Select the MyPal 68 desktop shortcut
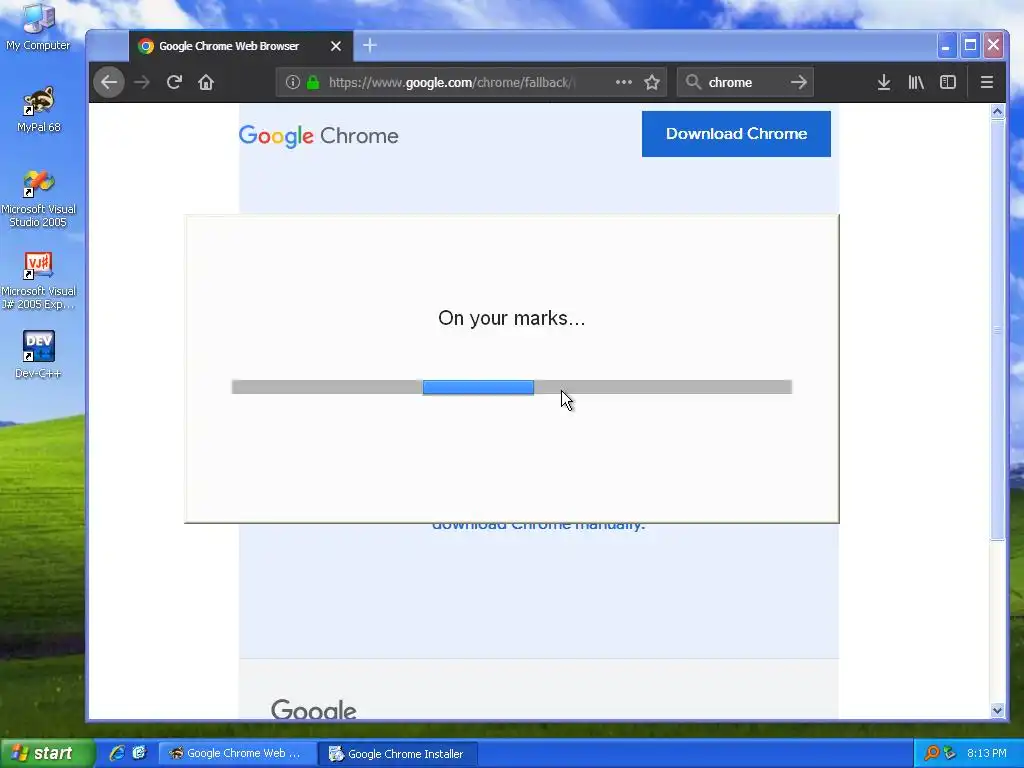 (x=39, y=110)
